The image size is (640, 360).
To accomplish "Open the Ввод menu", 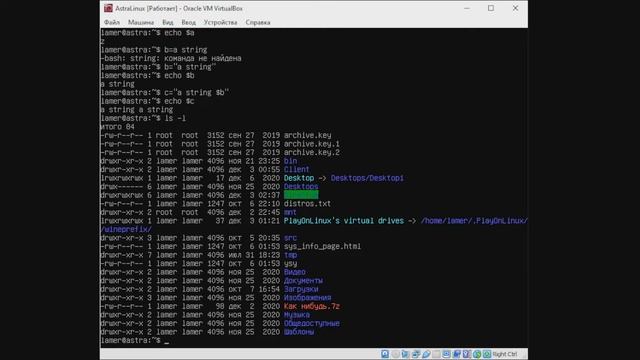I will [189, 22].
